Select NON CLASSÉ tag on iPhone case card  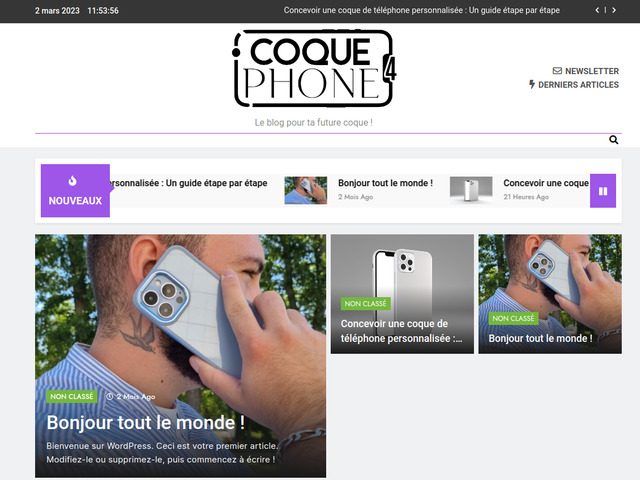click(365, 304)
